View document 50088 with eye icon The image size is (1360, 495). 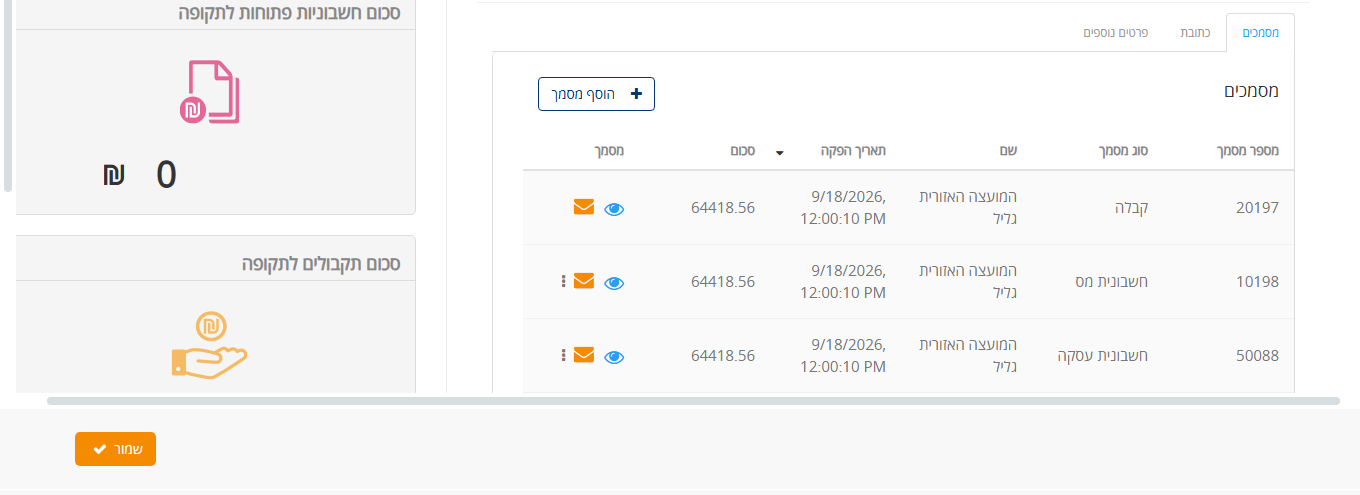coord(614,357)
